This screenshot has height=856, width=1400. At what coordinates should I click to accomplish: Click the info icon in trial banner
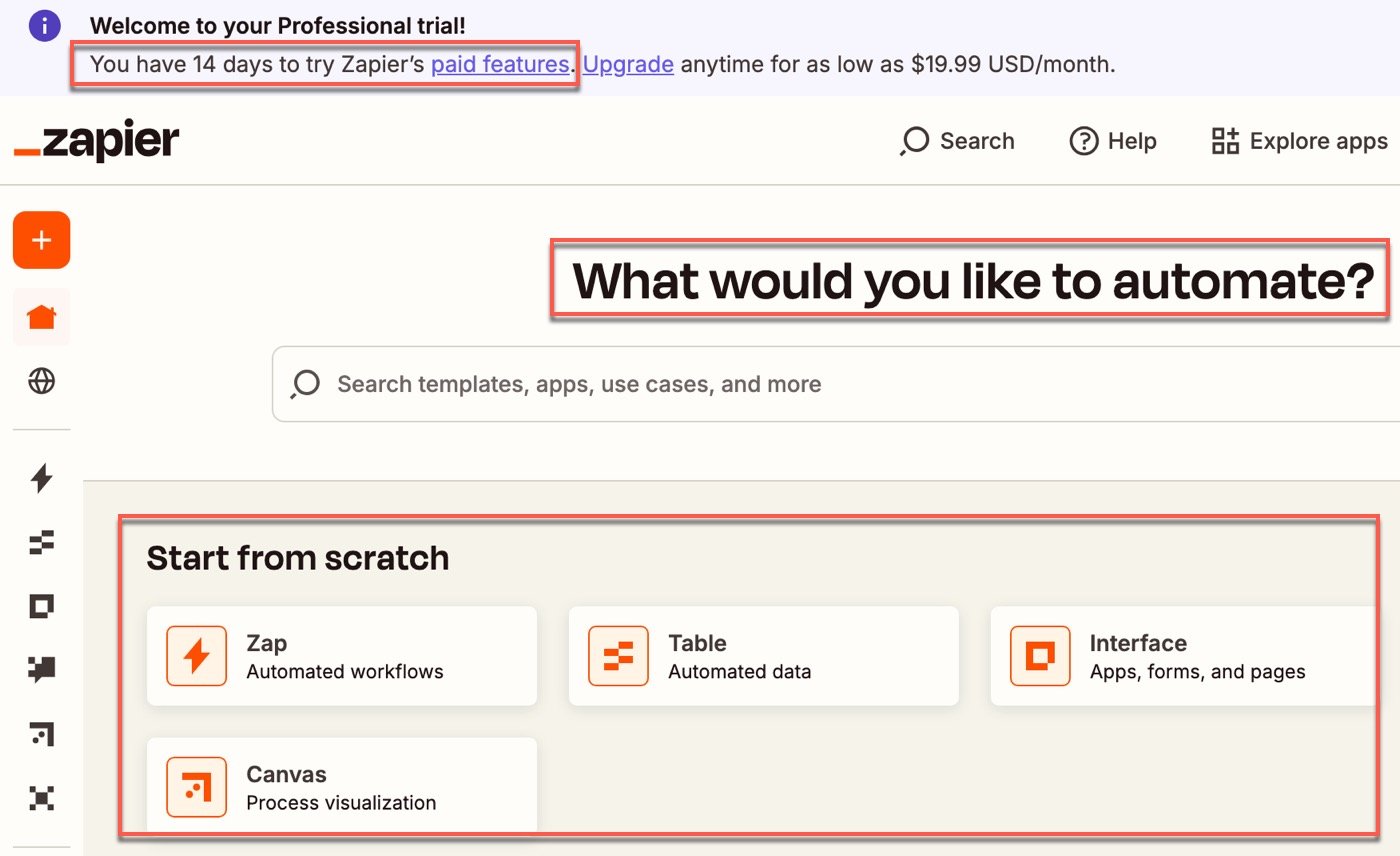pos(45,26)
